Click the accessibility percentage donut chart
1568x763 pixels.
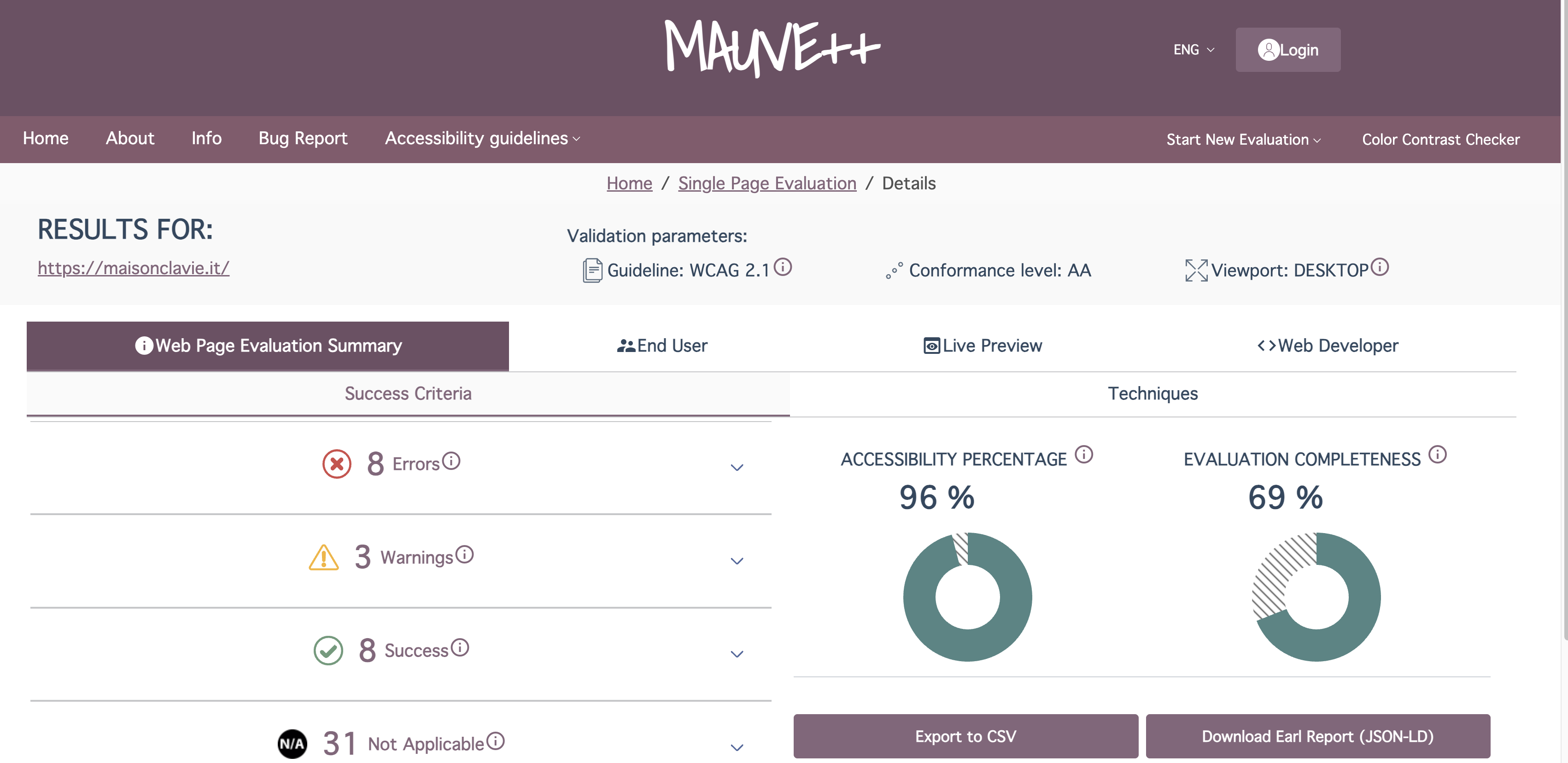pyautogui.click(x=967, y=597)
